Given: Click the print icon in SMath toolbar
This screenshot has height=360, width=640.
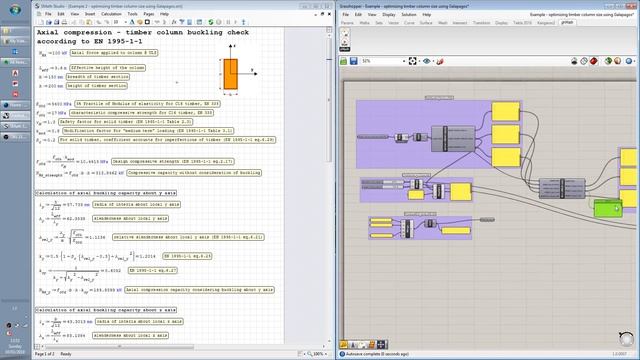Looking at the screenshot, I should click(x=64, y=22).
